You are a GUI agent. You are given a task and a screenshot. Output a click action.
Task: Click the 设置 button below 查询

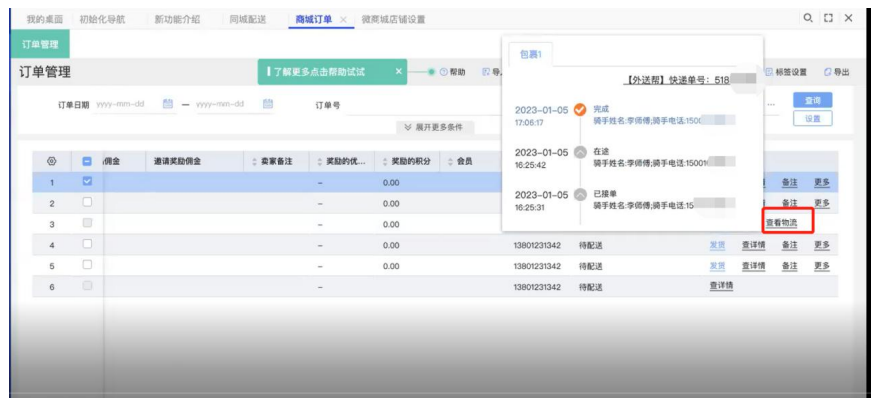click(812, 118)
